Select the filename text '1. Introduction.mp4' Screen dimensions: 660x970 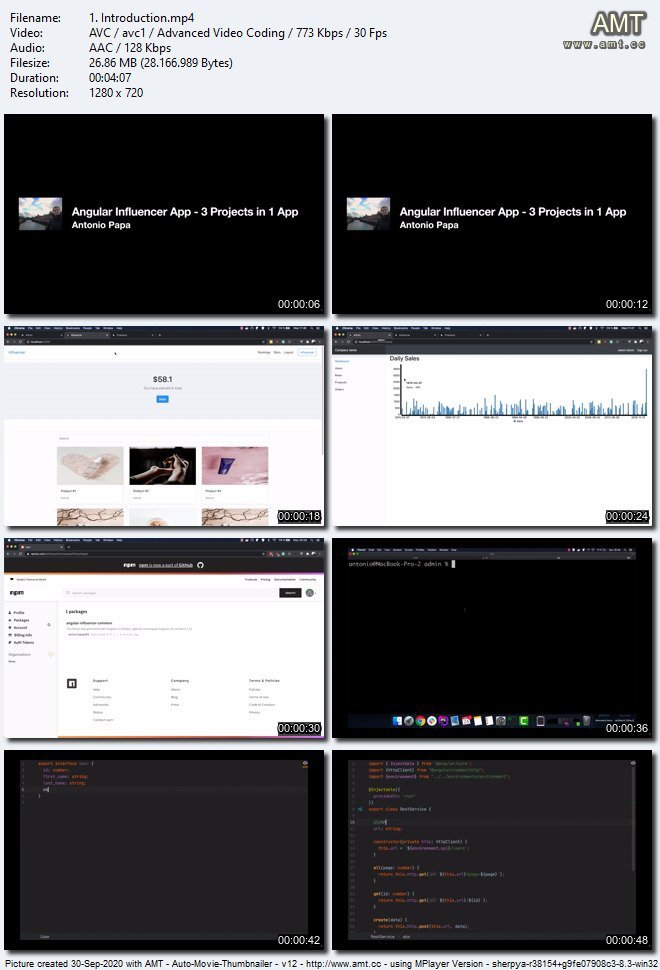click(x=142, y=18)
